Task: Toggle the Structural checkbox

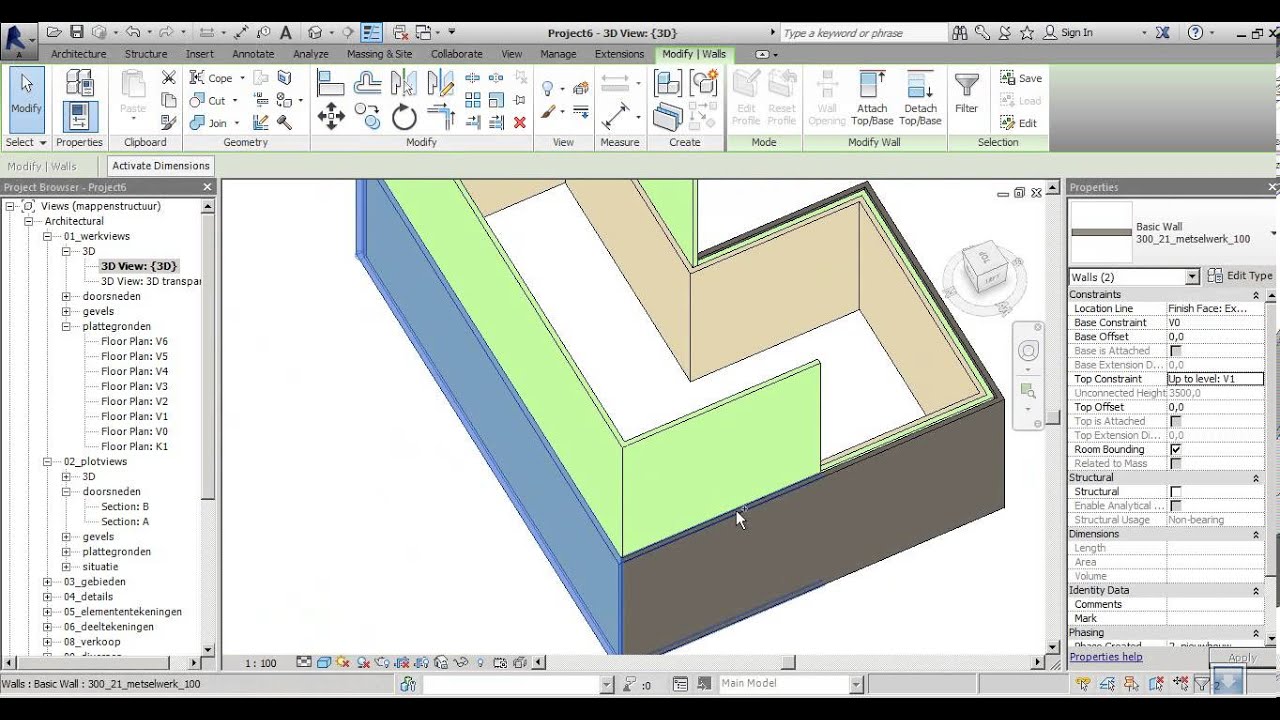Action: 1175,491
